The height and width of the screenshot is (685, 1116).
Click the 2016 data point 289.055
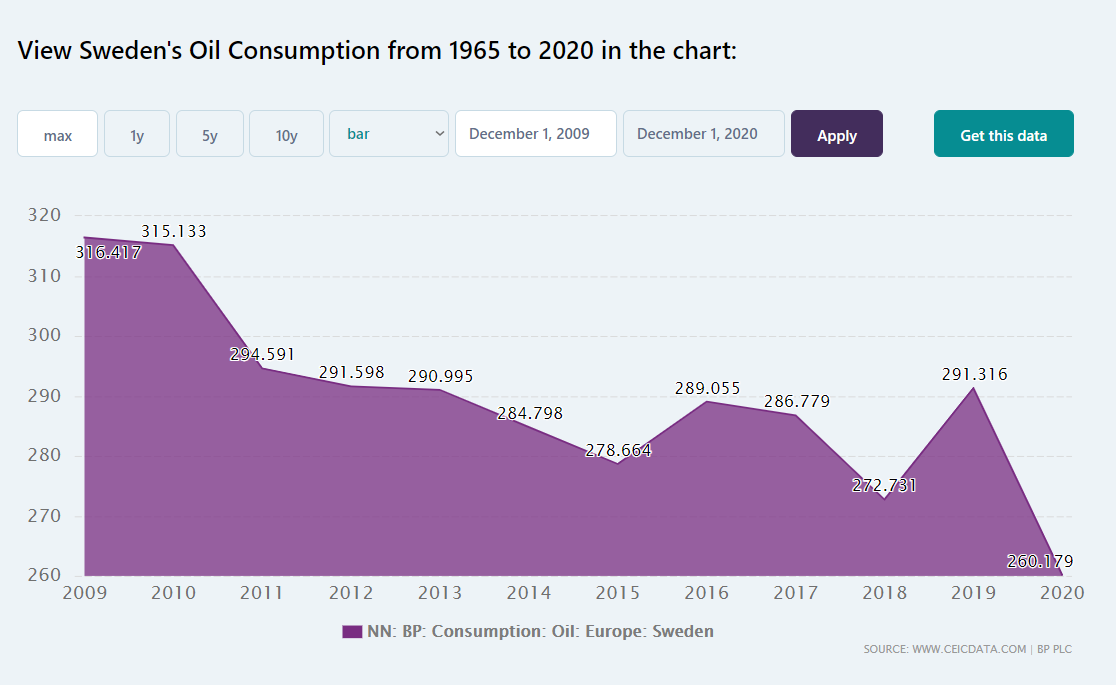(x=707, y=389)
